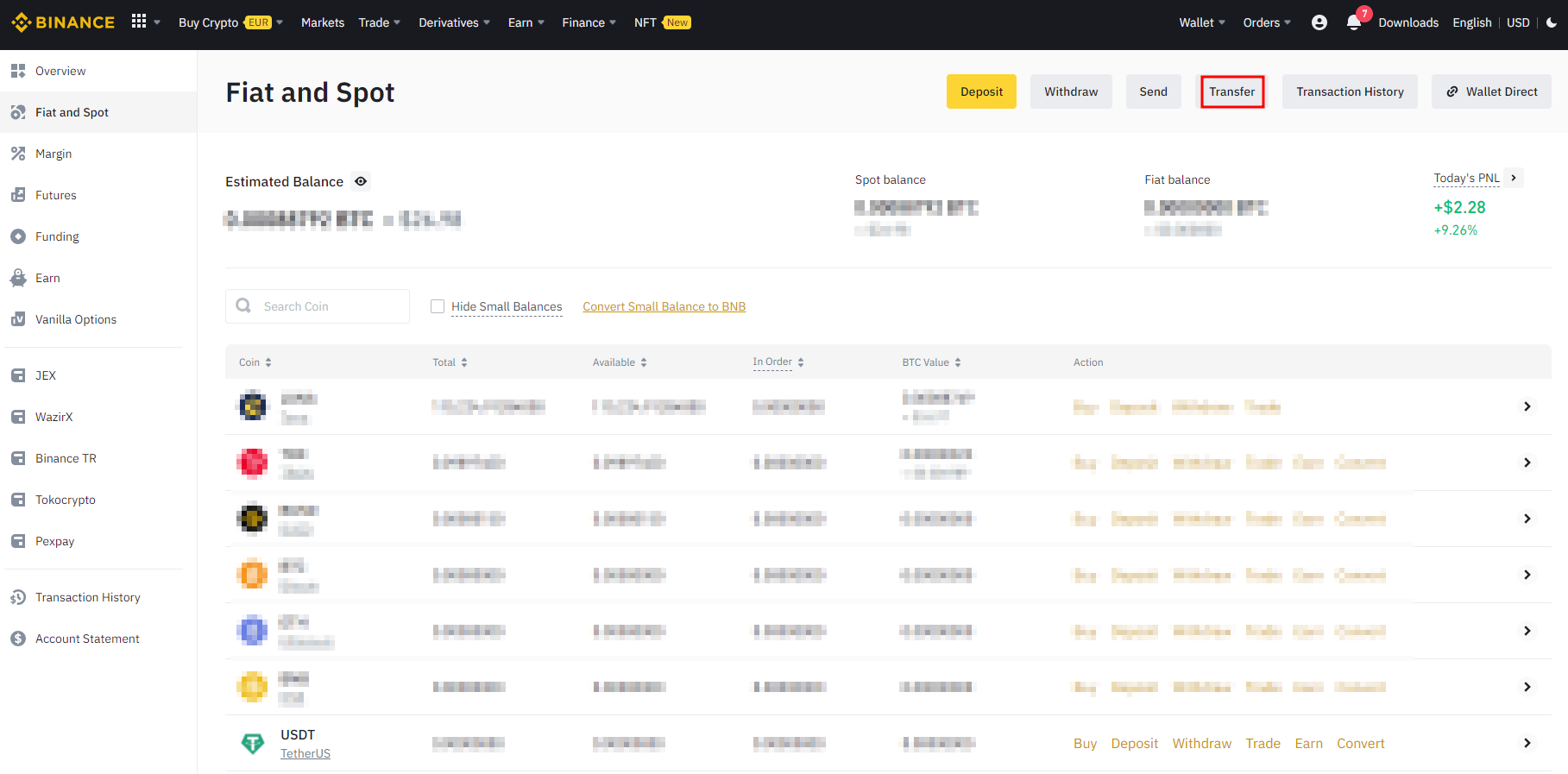Expand the Orders dropdown

coord(1288,22)
